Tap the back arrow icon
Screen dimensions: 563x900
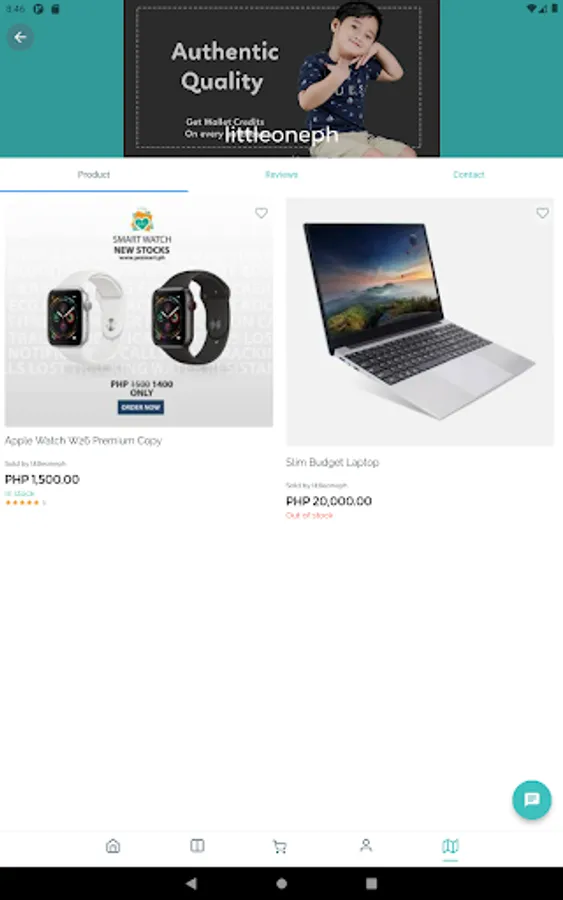pos(20,37)
